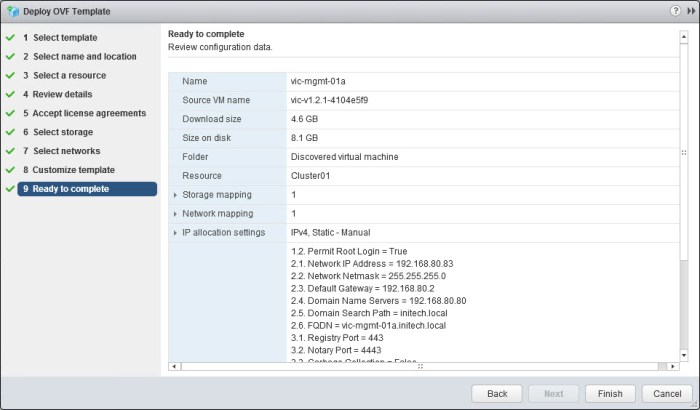Screen dimensions: 700x410
Task: Click the horizontal scrollbar right arrow
Action: (673, 367)
